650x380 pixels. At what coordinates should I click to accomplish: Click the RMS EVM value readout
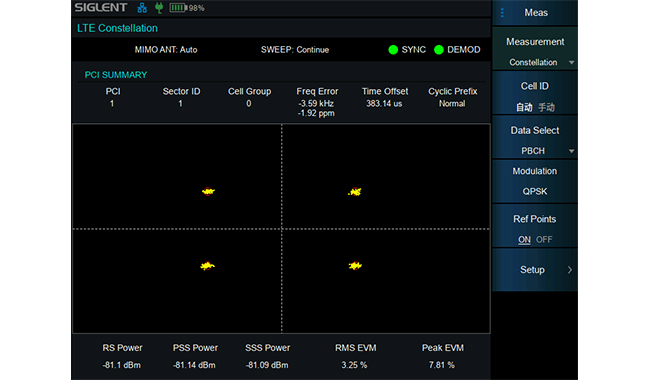click(x=354, y=365)
